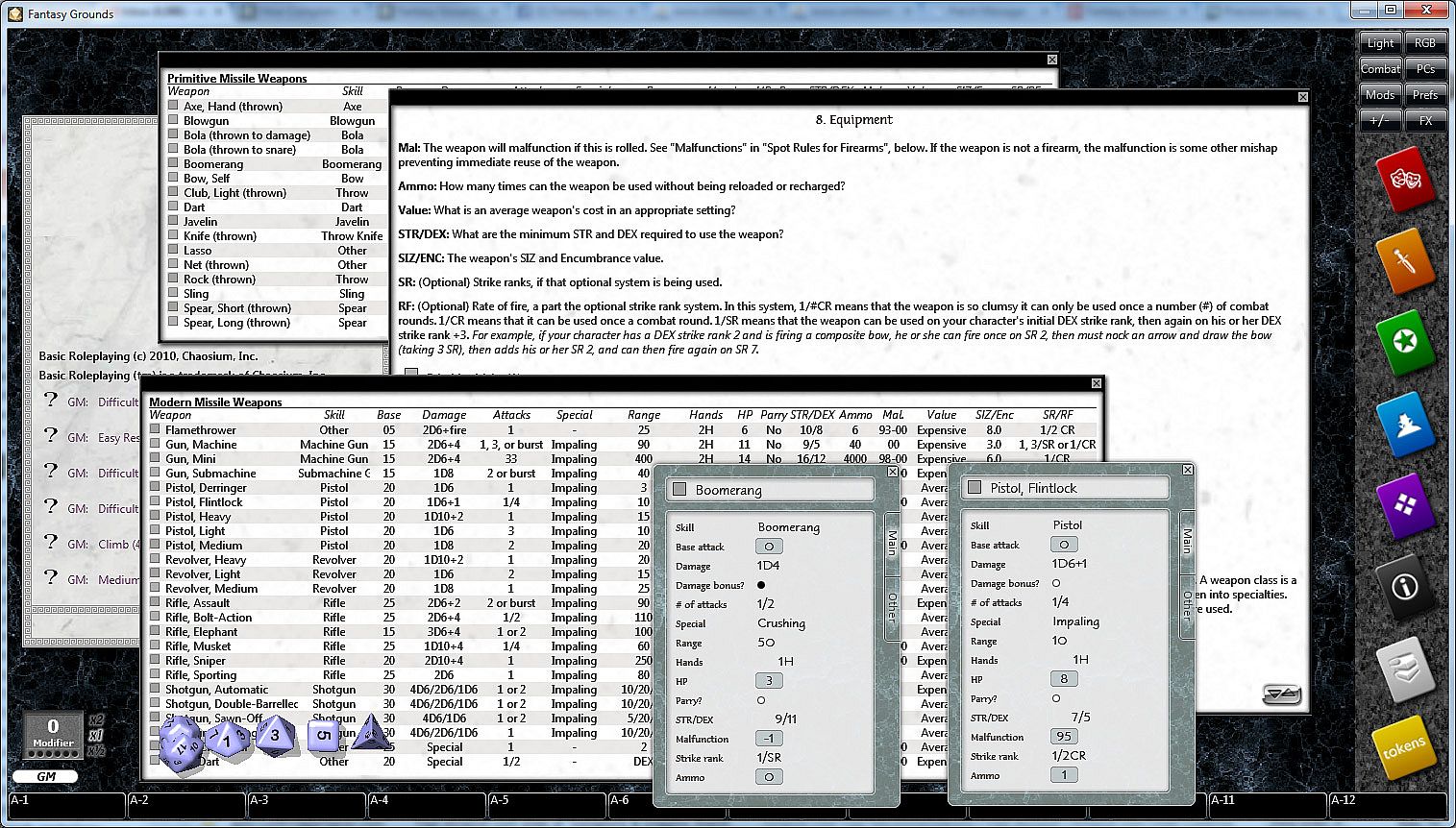Viewport: 1456px width, 828px height.
Task: Click the GM identity label
Action: (x=46, y=776)
